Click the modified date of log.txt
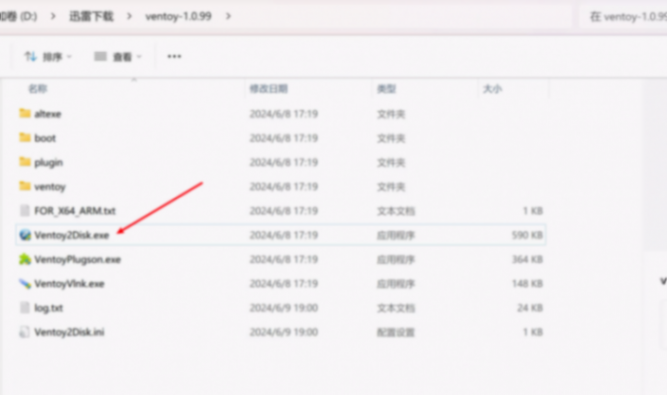Viewport: 667px width, 395px height. [284, 307]
